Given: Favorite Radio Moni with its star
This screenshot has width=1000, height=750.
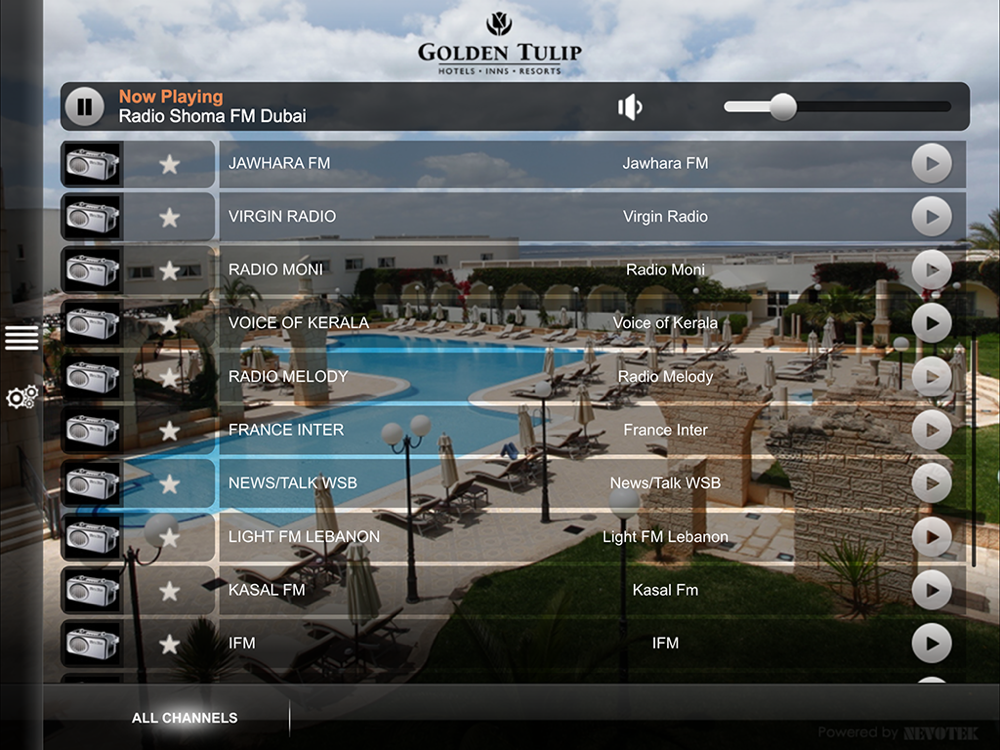Looking at the screenshot, I should pyautogui.click(x=169, y=271).
